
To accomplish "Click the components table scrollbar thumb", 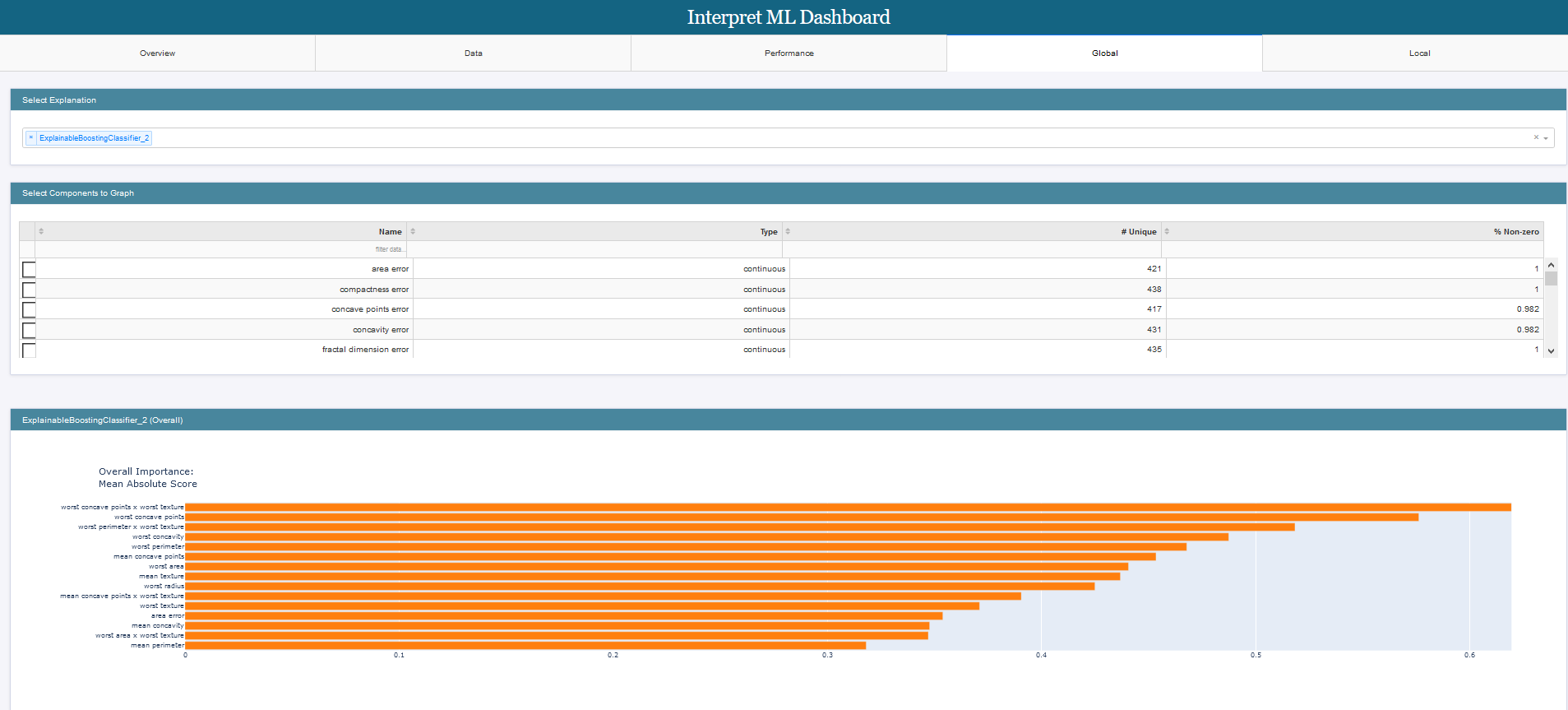I will pos(1551,279).
